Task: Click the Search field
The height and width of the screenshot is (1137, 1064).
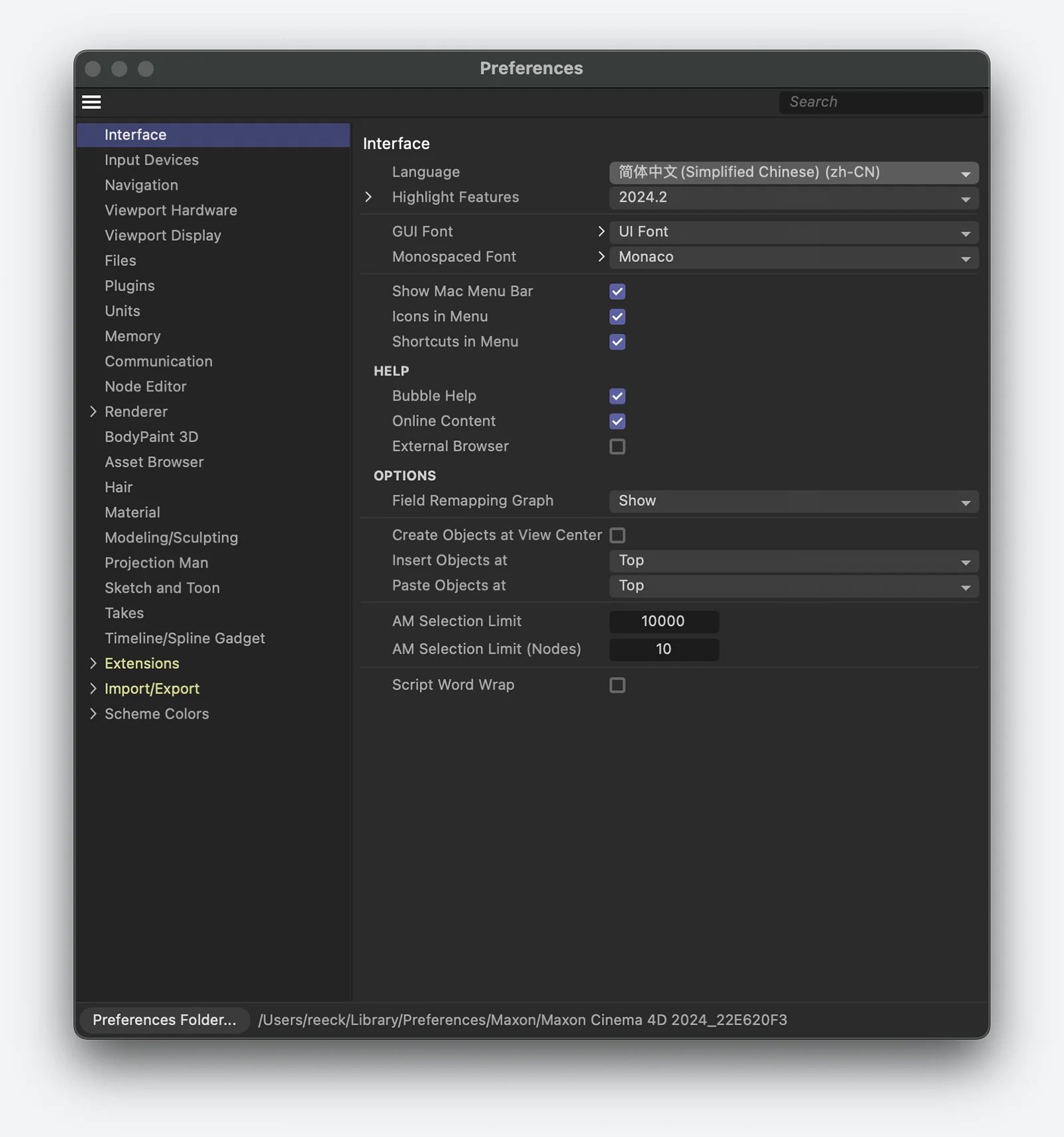Action: point(880,102)
